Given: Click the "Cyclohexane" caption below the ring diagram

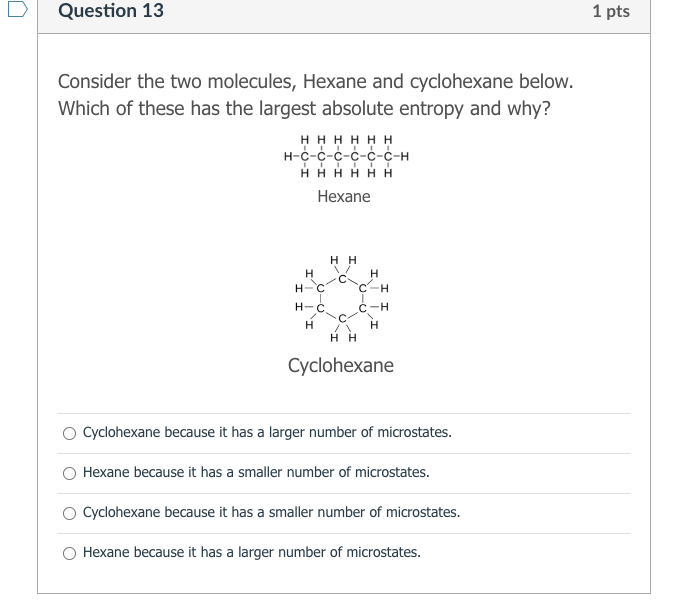Looking at the screenshot, I should [x=341, y=366].
